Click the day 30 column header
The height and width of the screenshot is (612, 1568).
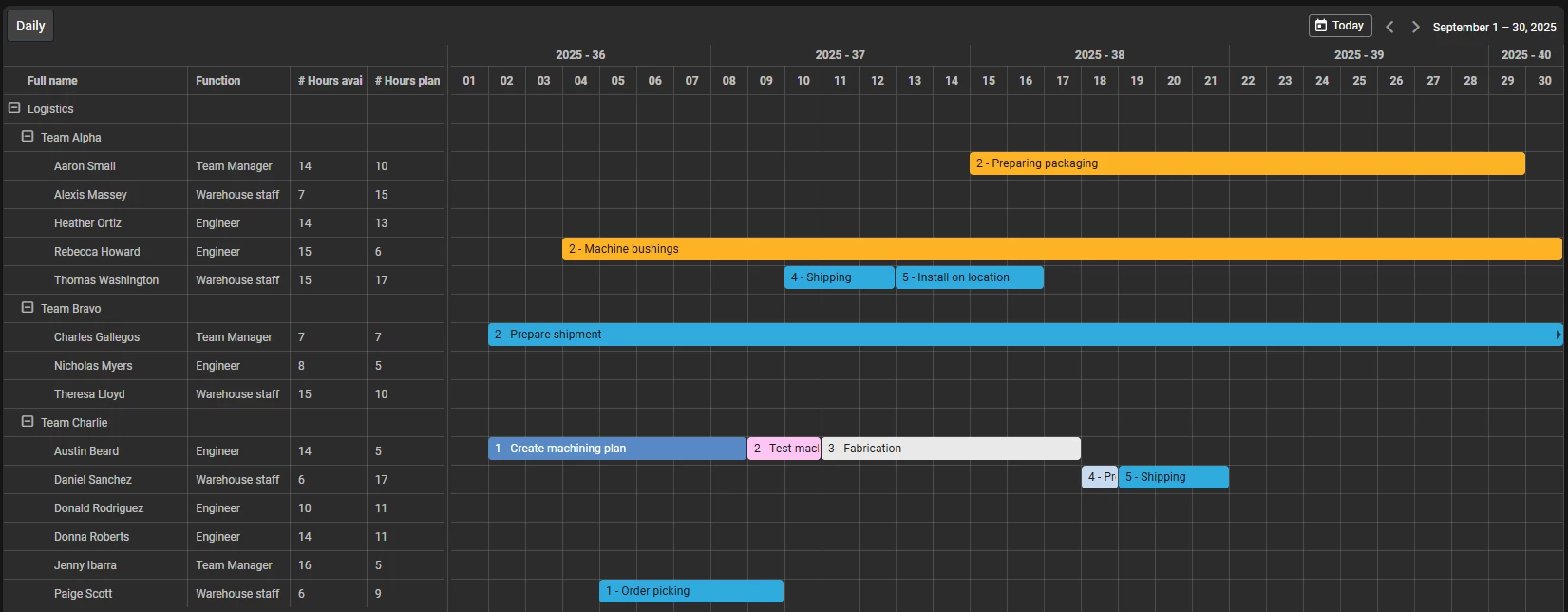click(1544, 81)
